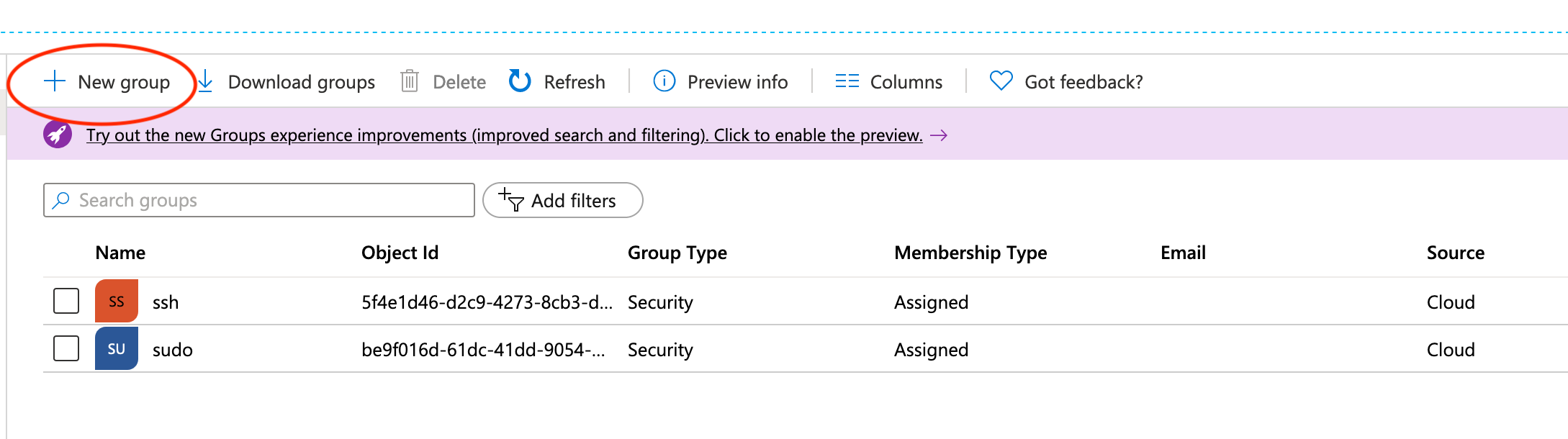Select the sudo group checkbox
1568x439 pixels.
pos(66,348)
